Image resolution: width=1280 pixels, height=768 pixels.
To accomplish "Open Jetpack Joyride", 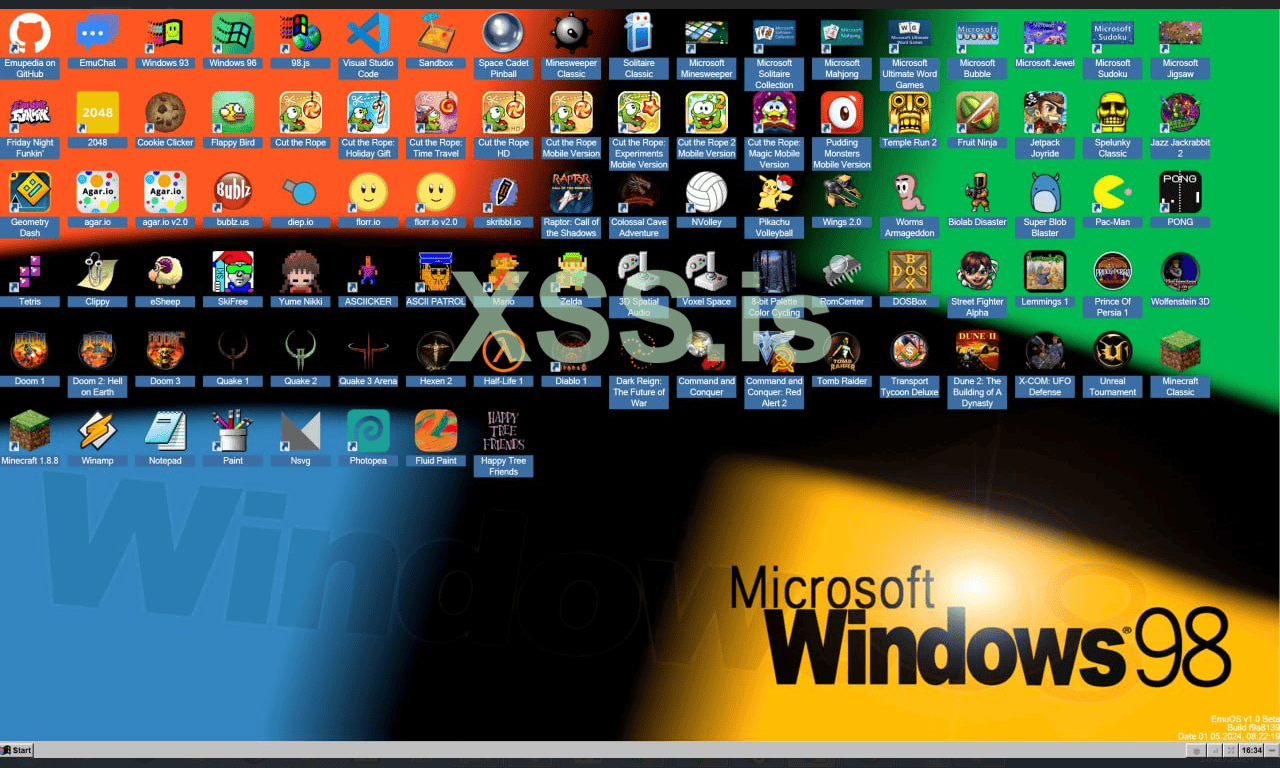I will (x=1045, y=113).
